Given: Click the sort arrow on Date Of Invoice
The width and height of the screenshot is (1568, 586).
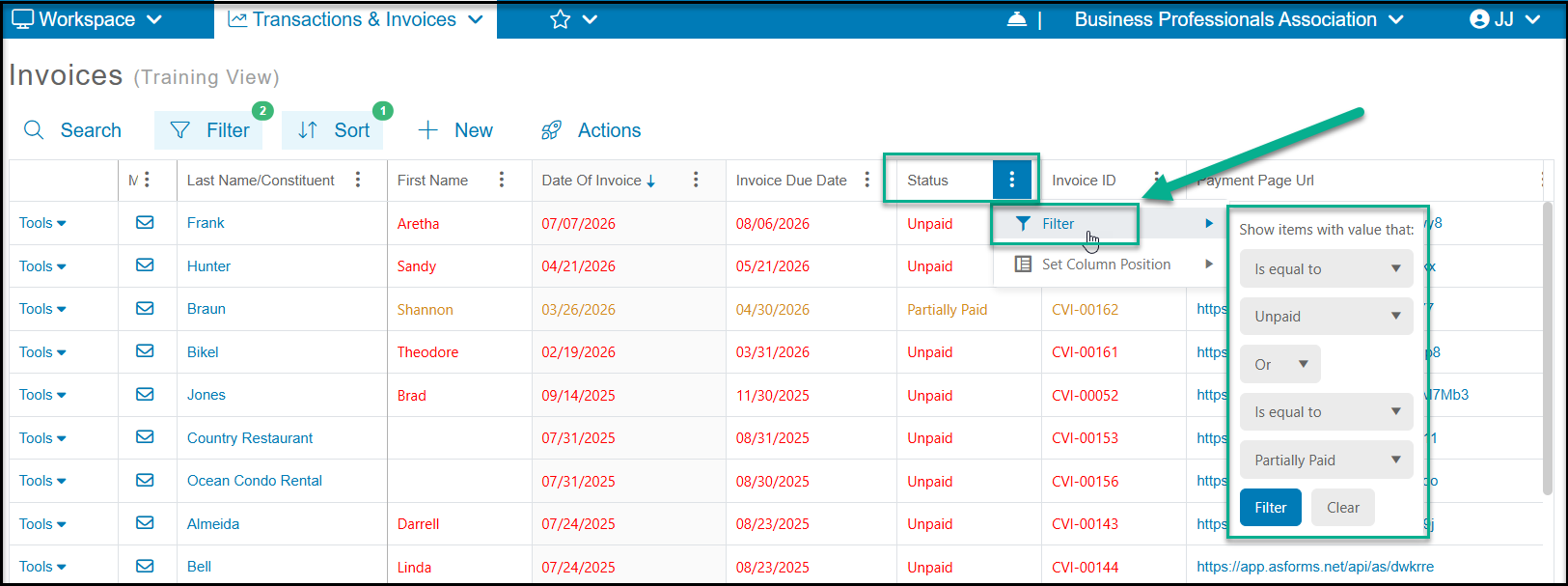Looking at the screenshot, I should (651, 181).
